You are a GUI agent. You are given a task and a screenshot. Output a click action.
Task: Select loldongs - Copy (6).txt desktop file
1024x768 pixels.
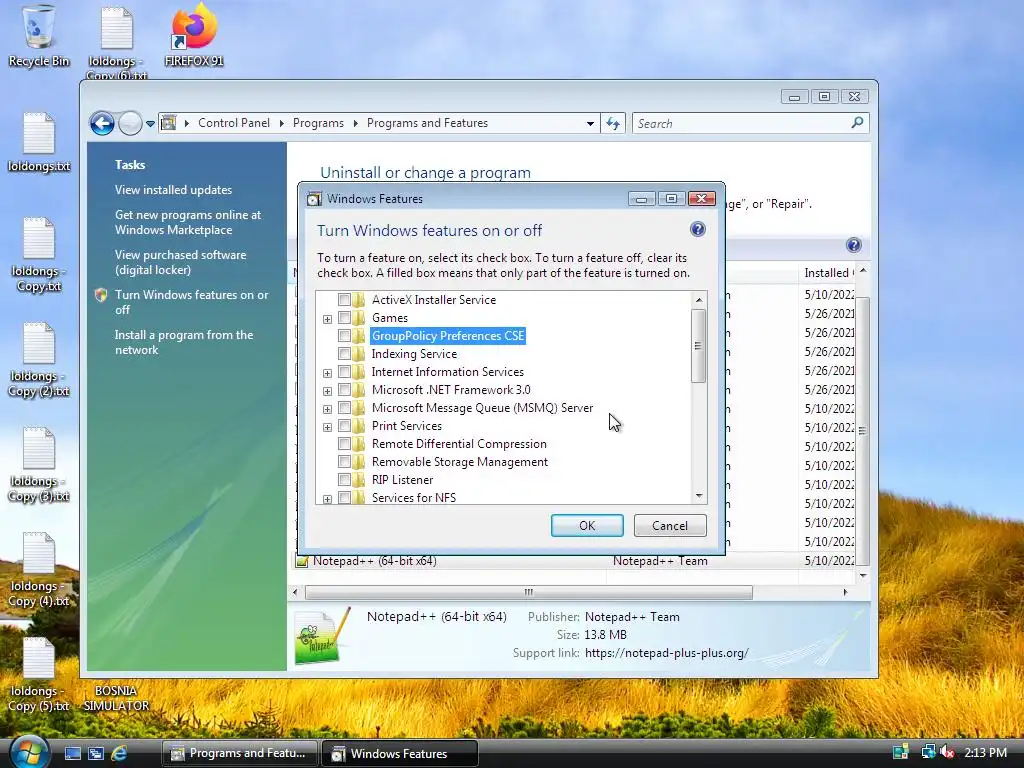(x=117, y=42)
